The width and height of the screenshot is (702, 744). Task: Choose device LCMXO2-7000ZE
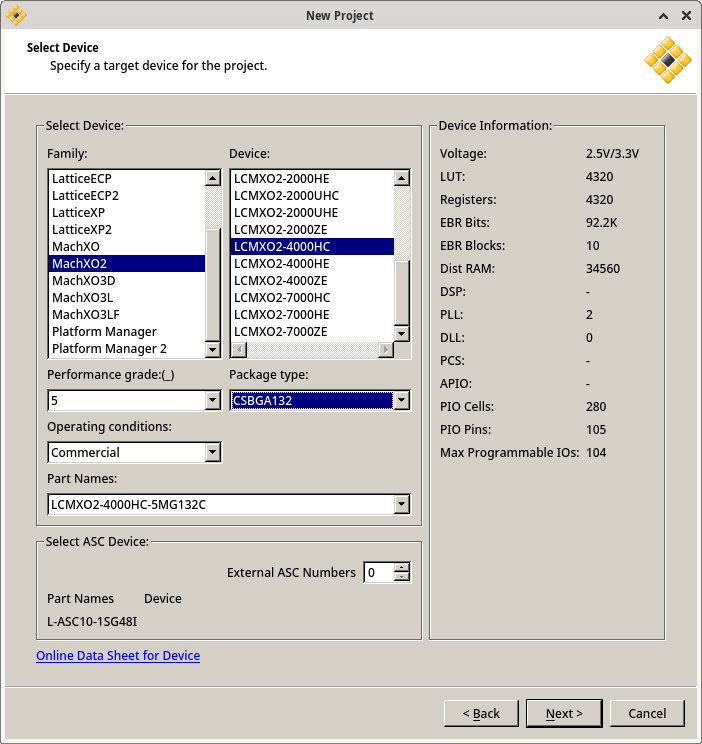click(x=312, y=332)
